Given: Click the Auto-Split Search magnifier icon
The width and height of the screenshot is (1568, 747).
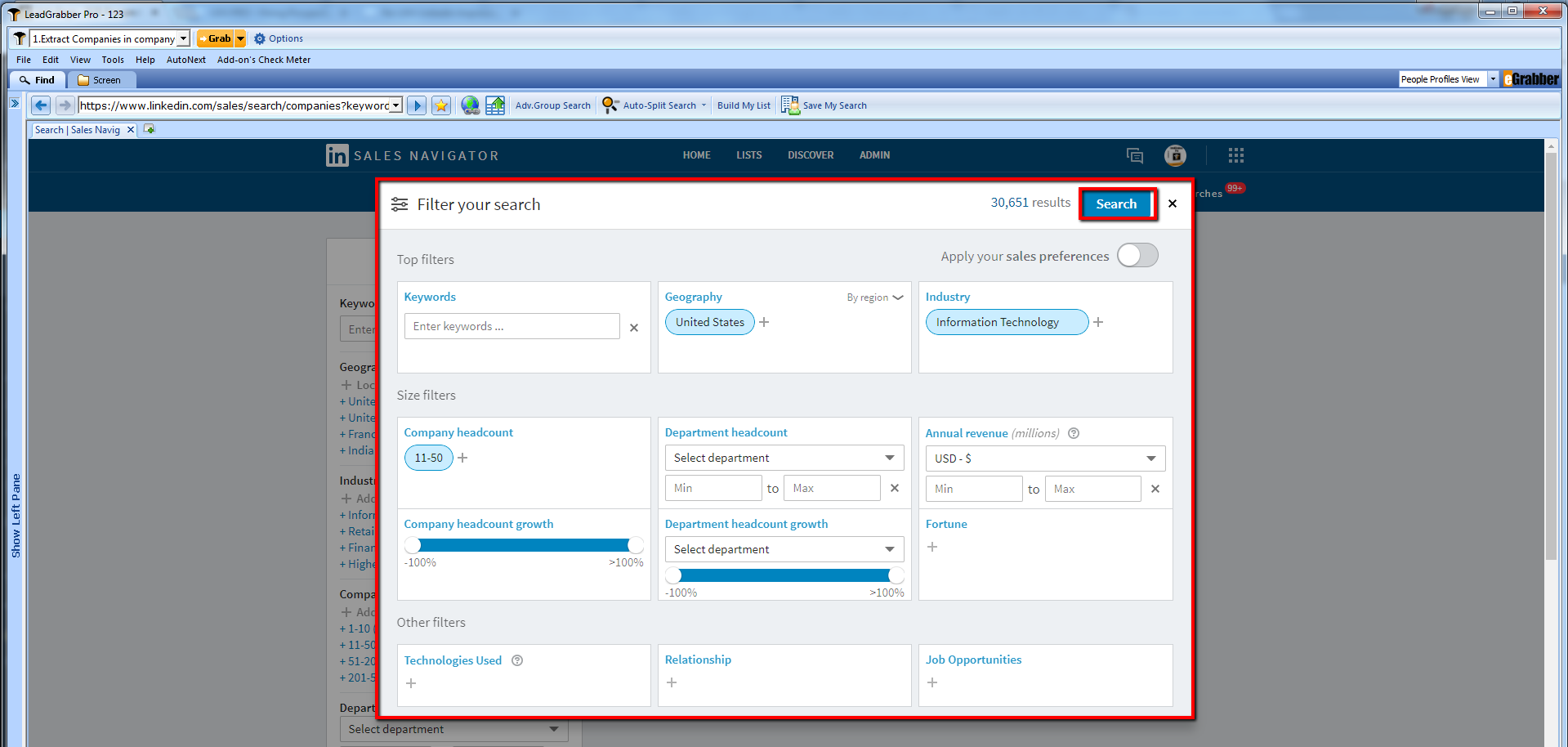Looking at the screenshot, I should coord(610,105).
